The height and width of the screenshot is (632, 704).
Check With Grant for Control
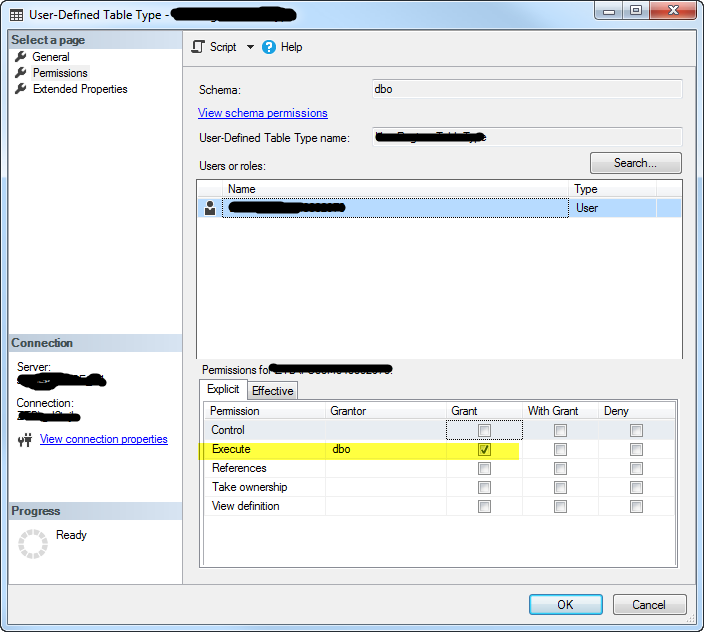pyautogui.click(x=560, y=430)
